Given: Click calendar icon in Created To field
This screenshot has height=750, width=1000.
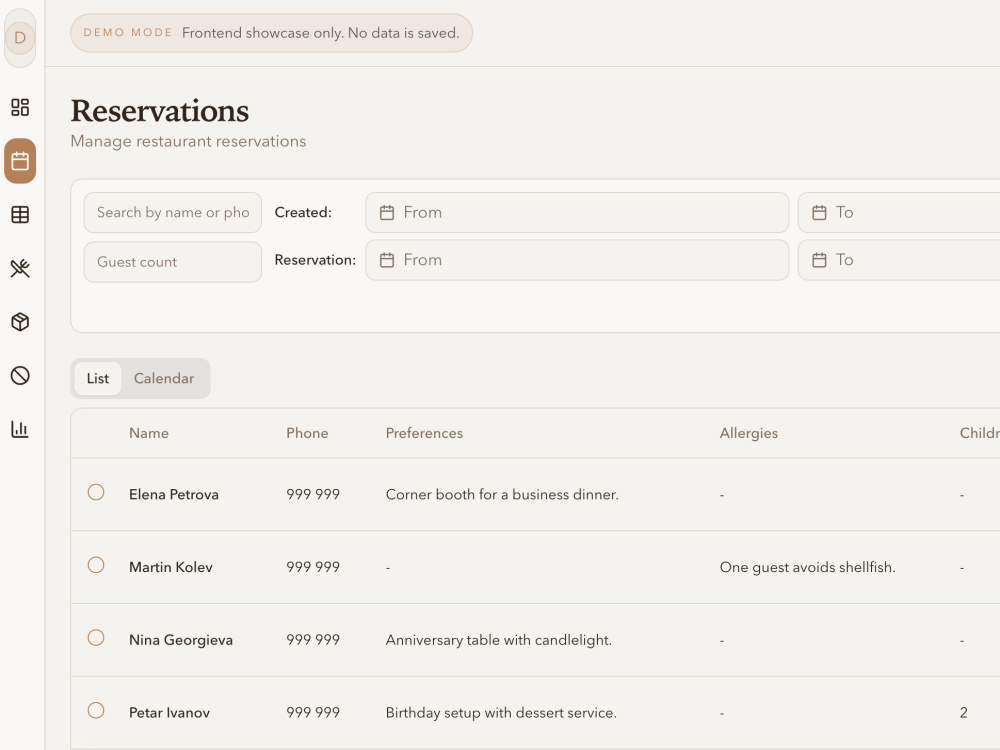Looking at the screenshot, I should 819,212.
